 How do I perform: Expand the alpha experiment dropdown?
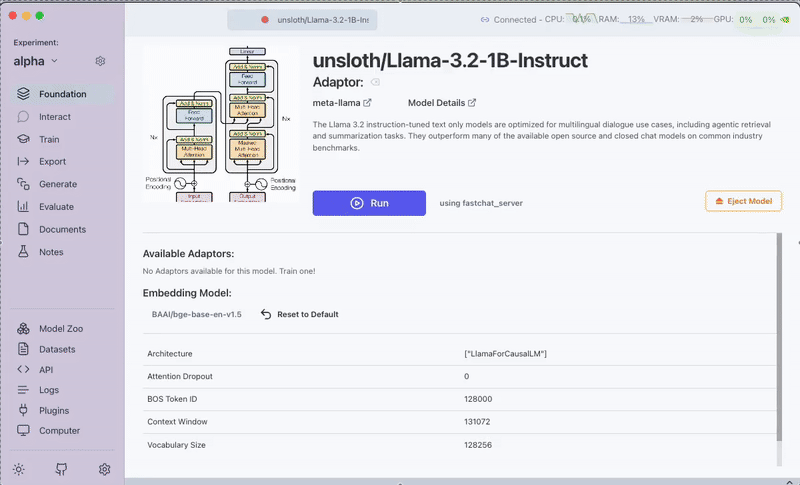pos(36,61)
